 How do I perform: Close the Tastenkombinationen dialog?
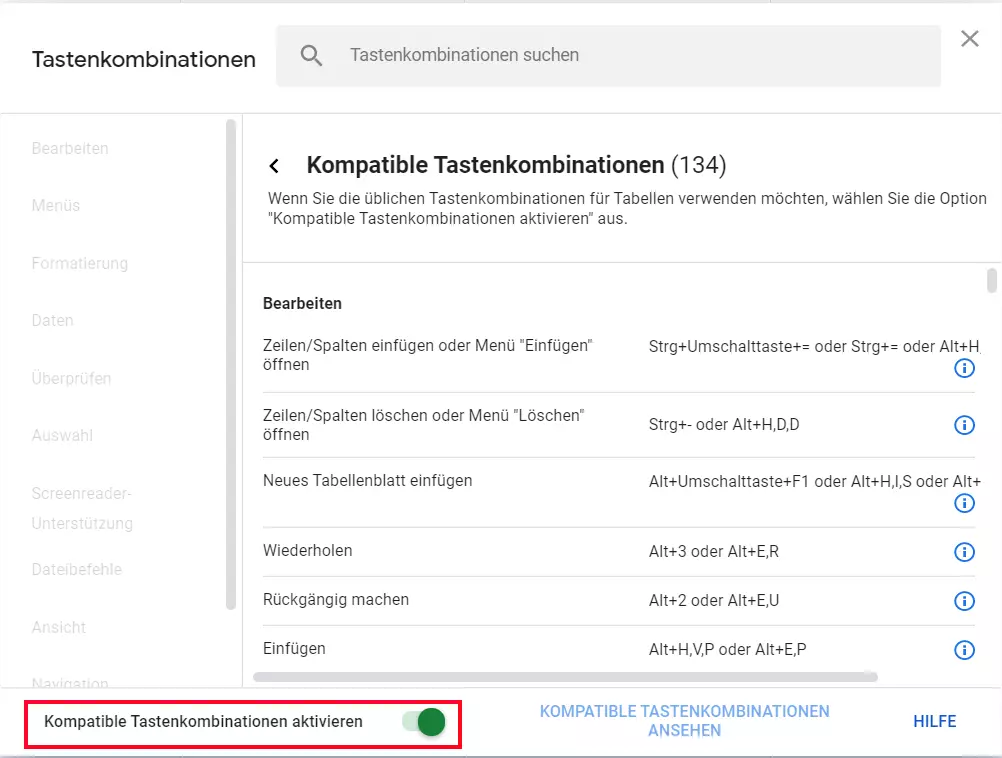[x=969, y=39]
